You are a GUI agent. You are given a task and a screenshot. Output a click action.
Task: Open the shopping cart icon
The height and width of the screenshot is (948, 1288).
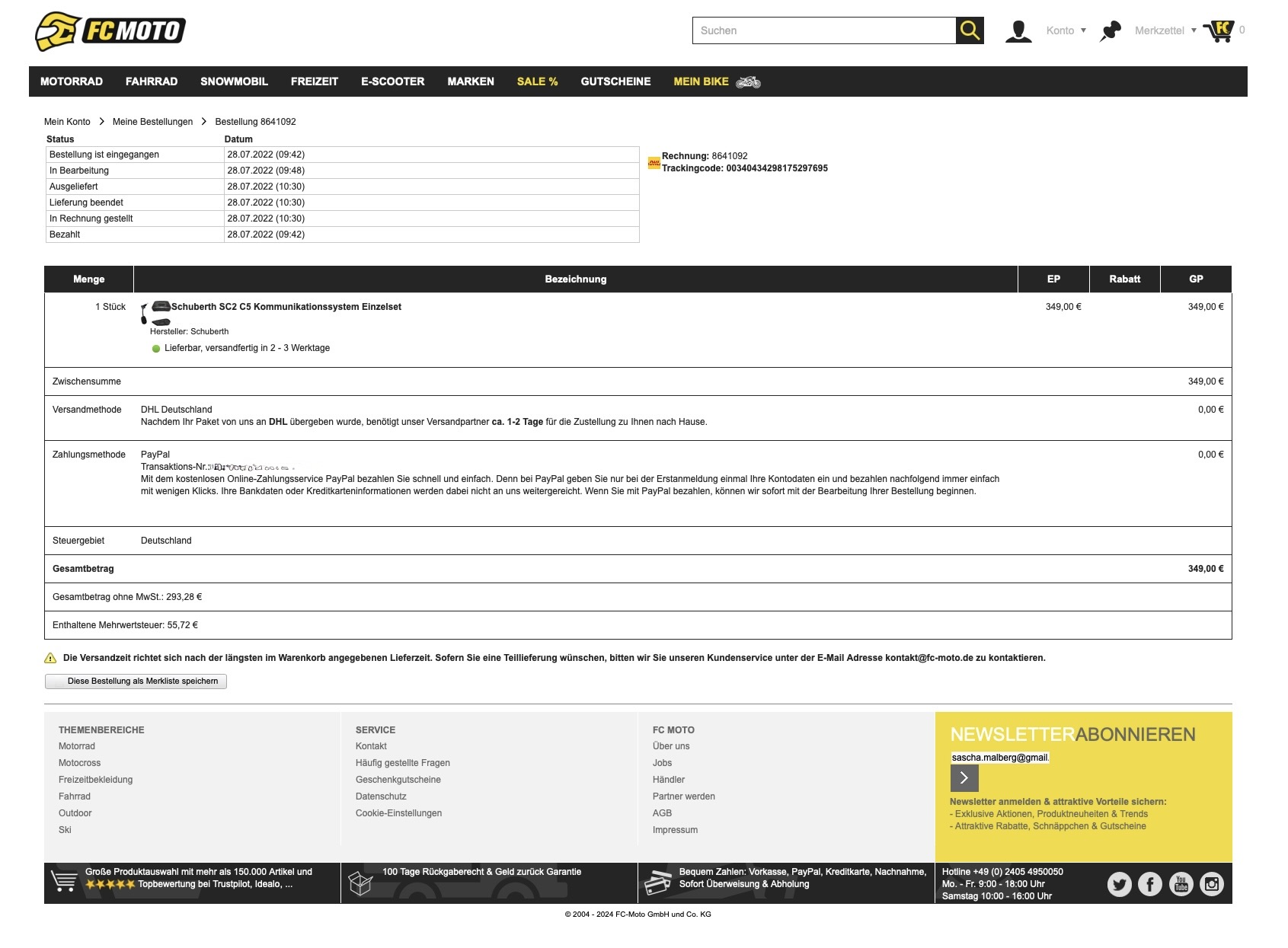1219,31
